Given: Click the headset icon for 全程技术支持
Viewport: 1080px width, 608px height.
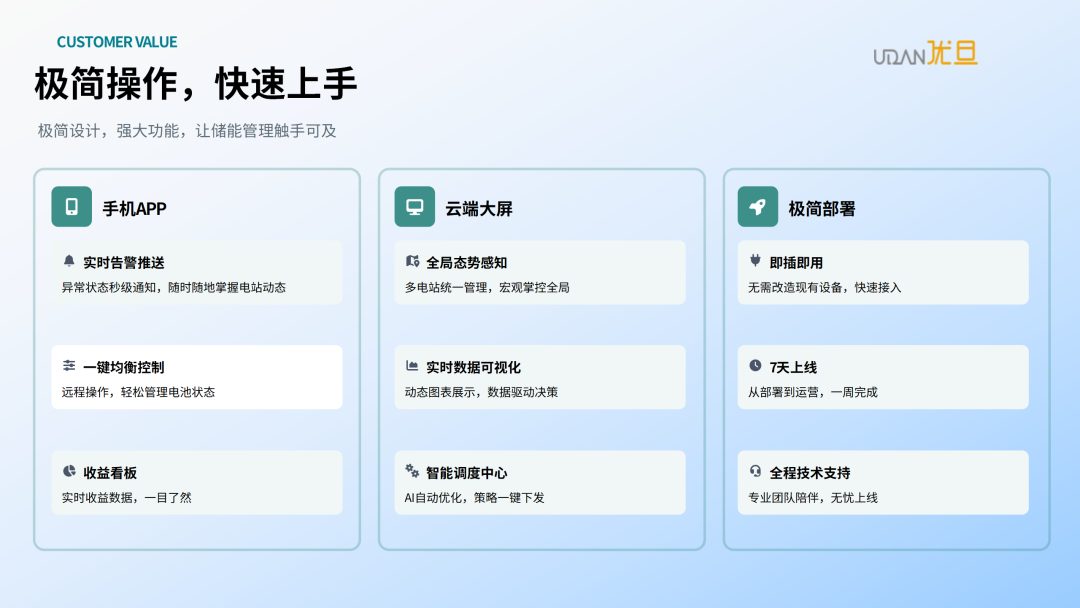Looking at the screenshot, I should pyautogui.click(x=755, y=471).
